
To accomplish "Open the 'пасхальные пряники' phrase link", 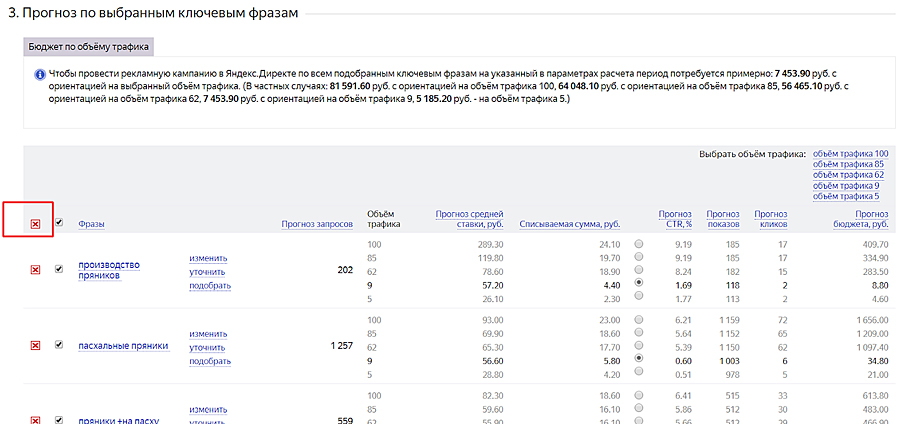I will tap(123, 346).
